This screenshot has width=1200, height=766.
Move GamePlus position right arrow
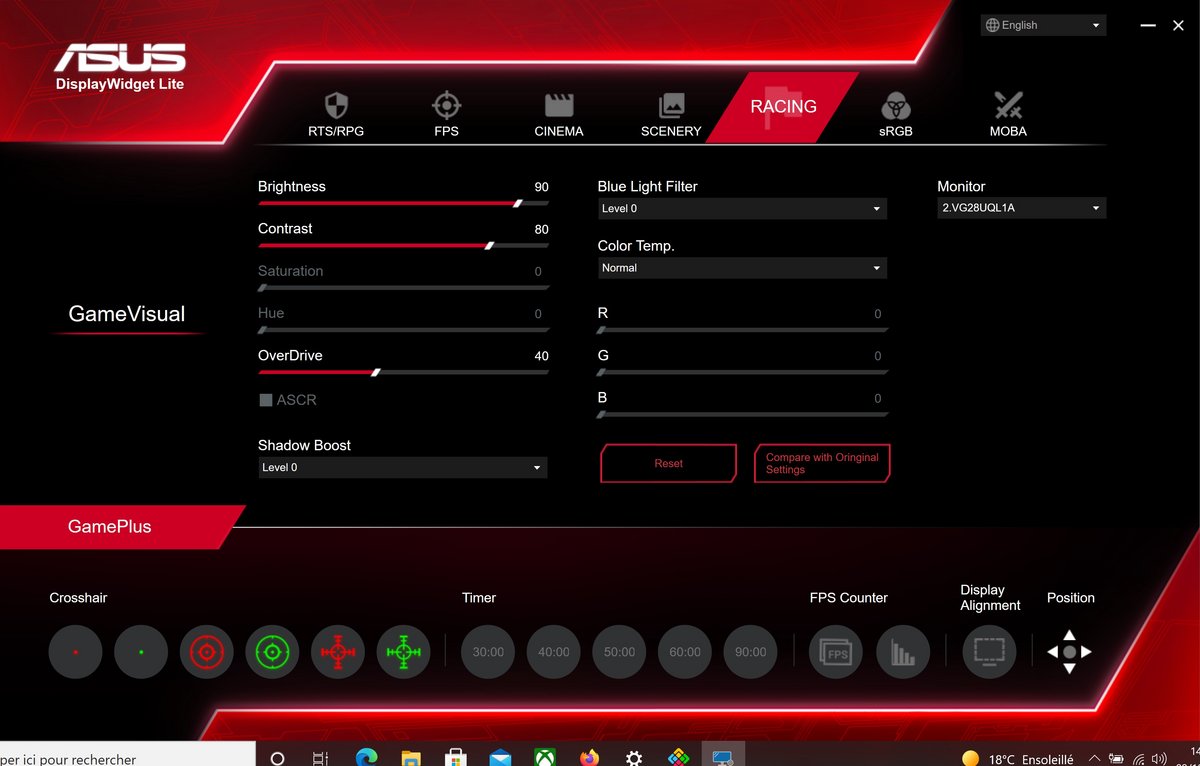pos(1086,652)
